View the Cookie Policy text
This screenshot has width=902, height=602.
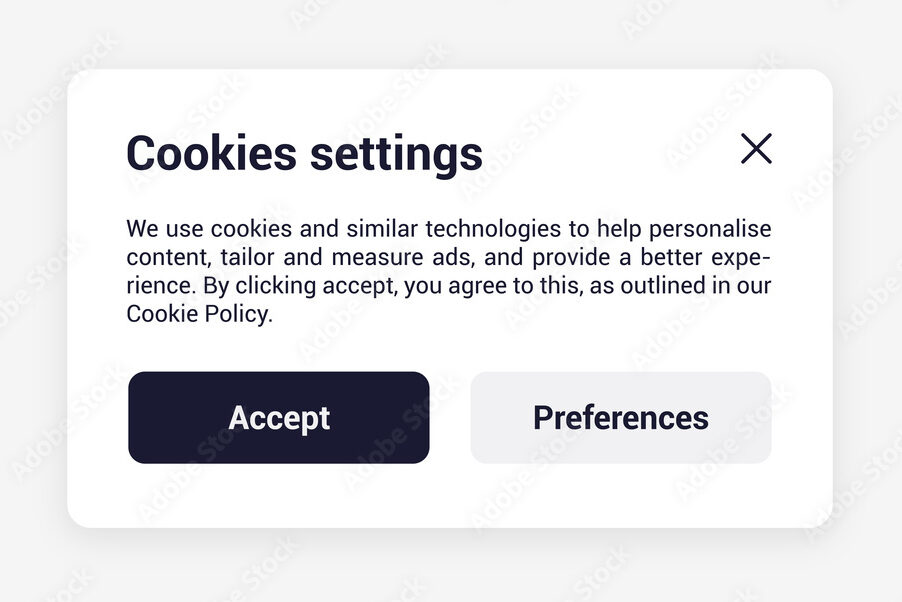pos(198,314)
